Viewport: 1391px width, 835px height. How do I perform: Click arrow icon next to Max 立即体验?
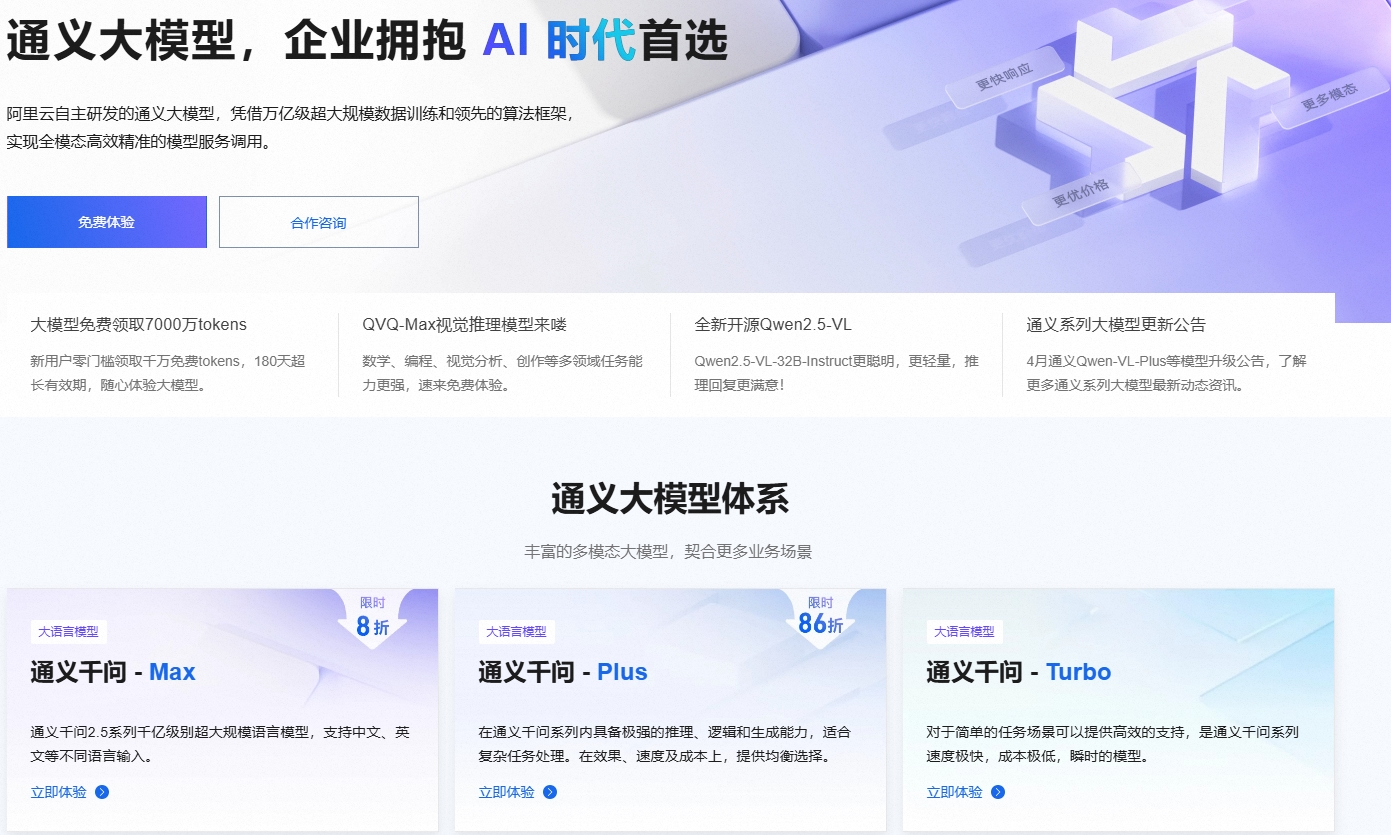102,792
